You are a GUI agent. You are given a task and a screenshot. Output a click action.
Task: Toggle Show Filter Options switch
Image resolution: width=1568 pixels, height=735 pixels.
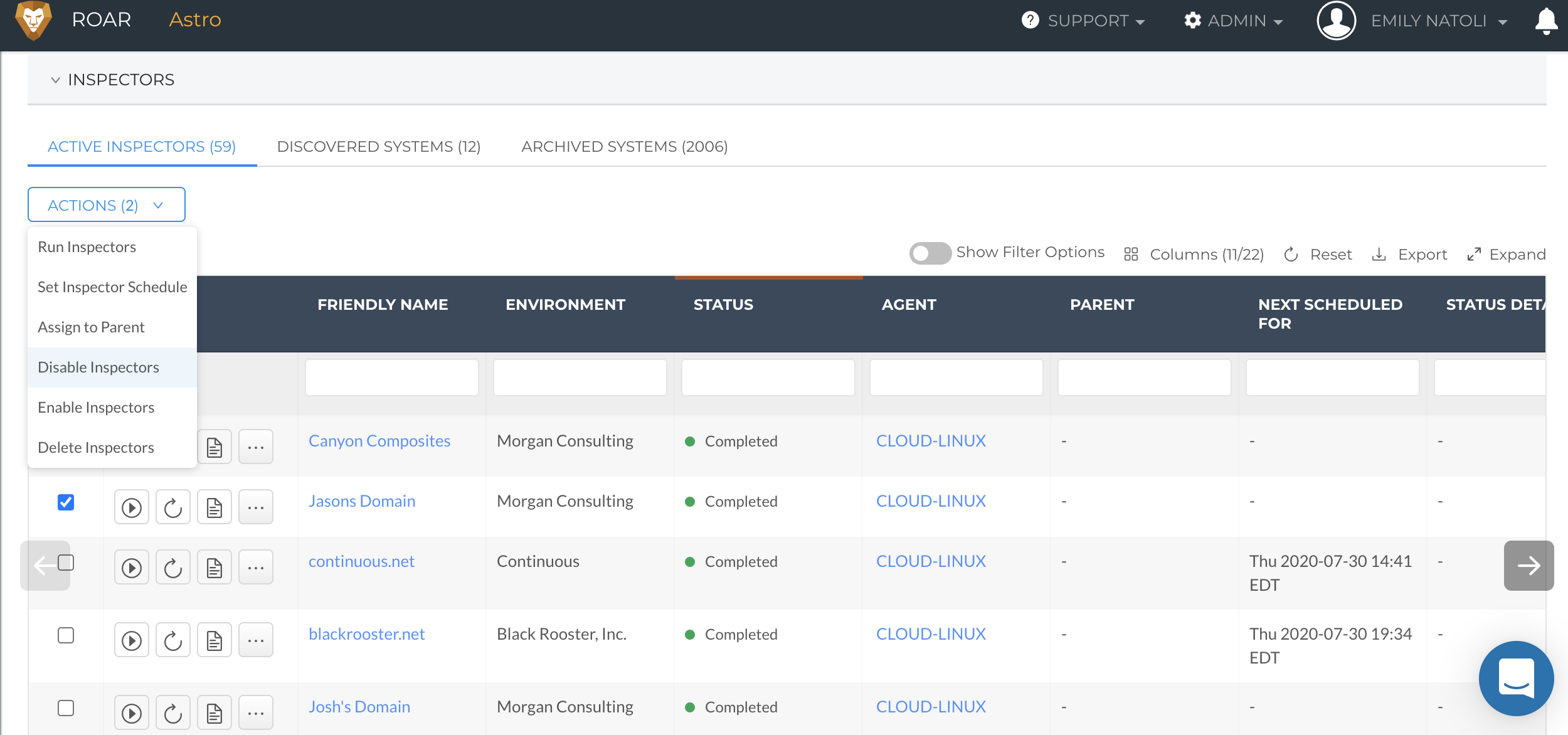[x=930, y=253]
